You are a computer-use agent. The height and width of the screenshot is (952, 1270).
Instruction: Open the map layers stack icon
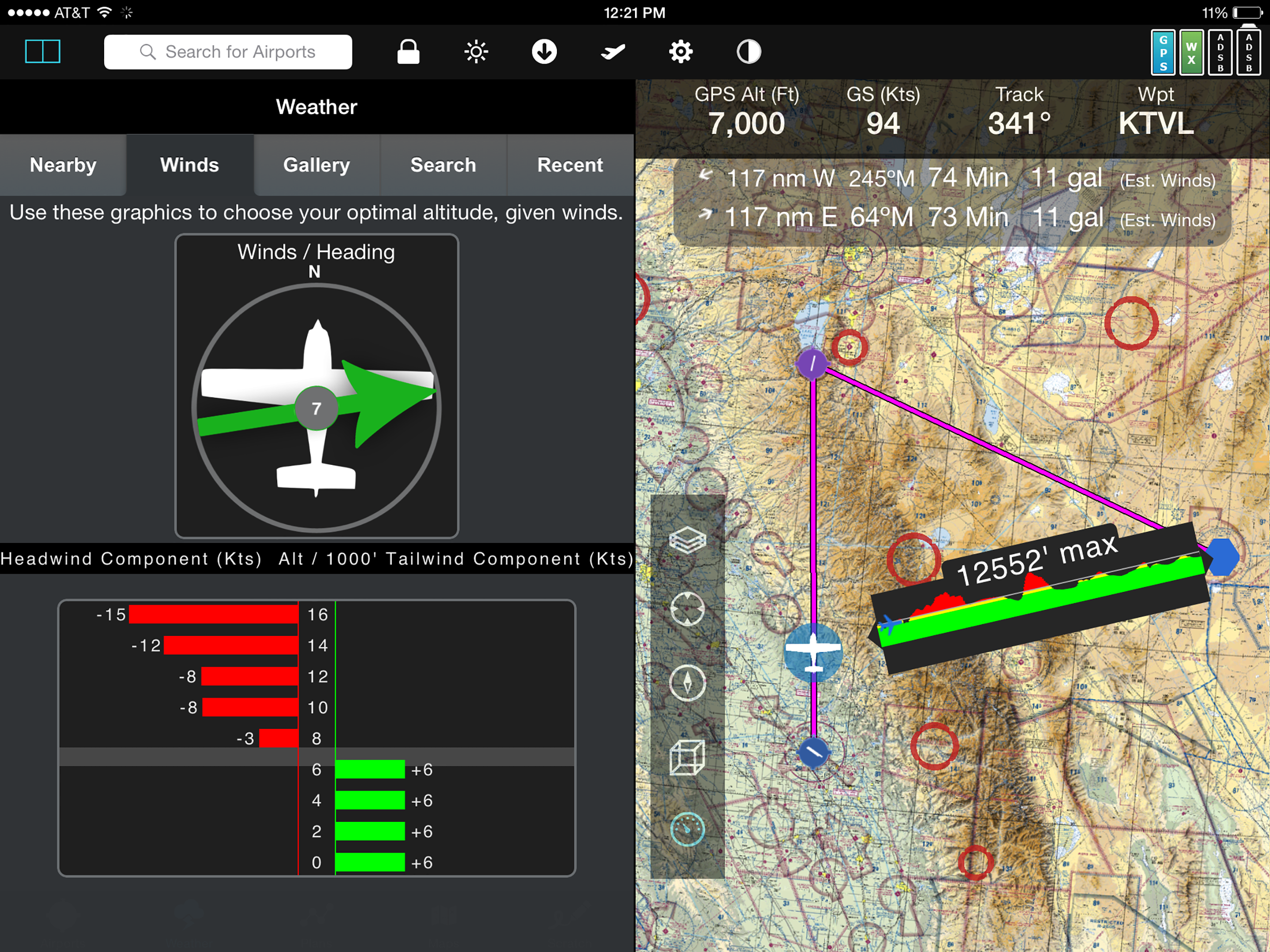tap(687, 540)
